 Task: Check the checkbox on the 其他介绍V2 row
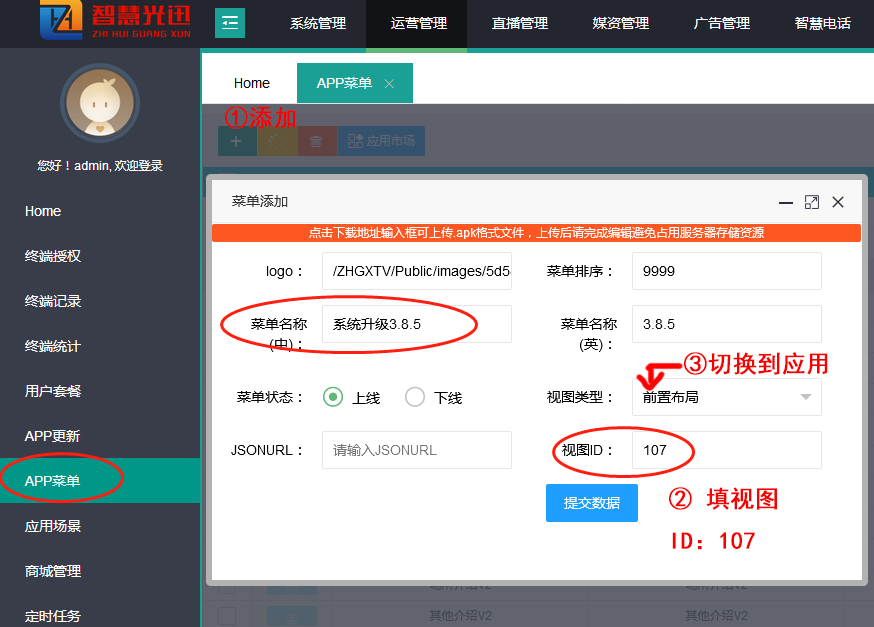point(227,615)
